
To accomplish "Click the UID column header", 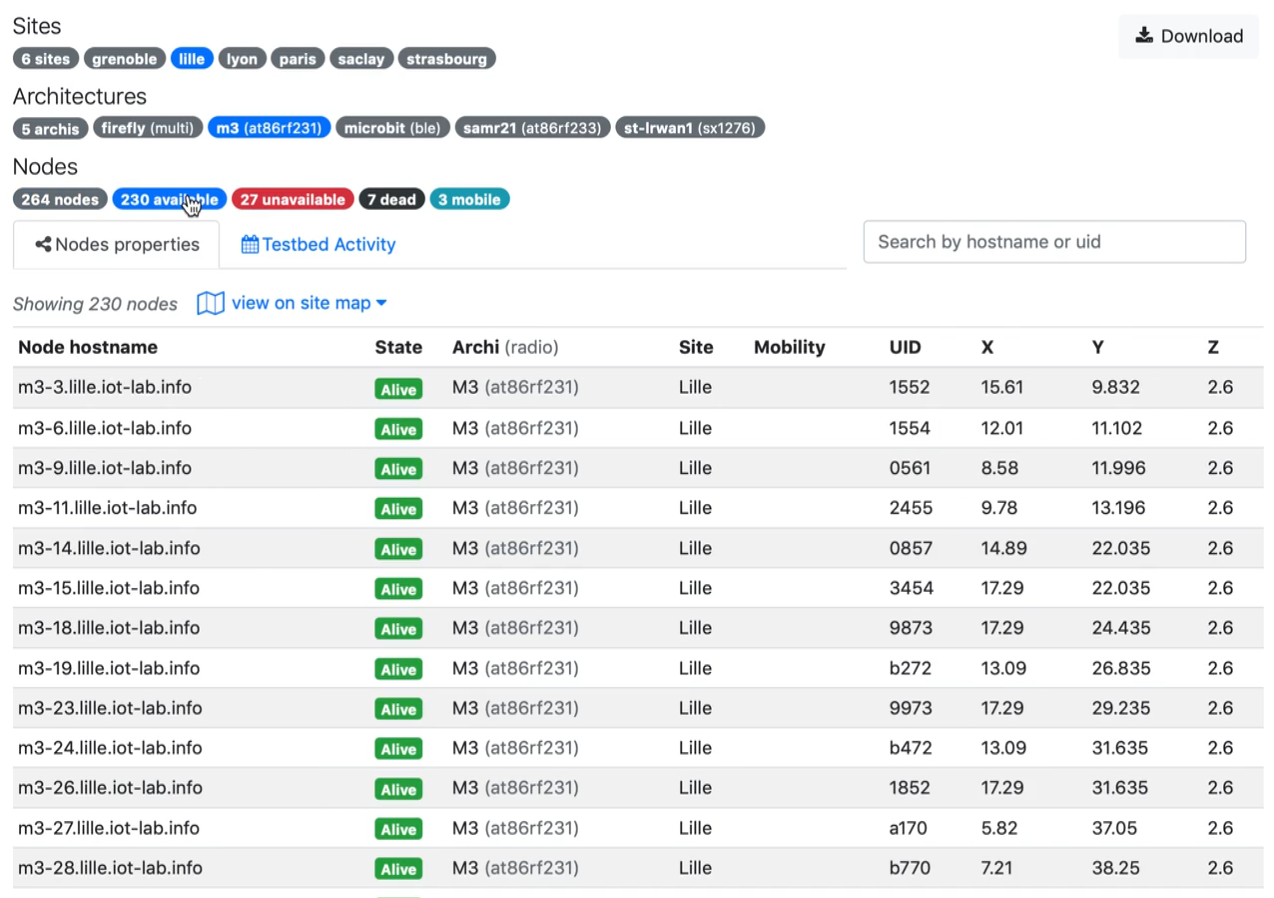I will tap(905, 347).
